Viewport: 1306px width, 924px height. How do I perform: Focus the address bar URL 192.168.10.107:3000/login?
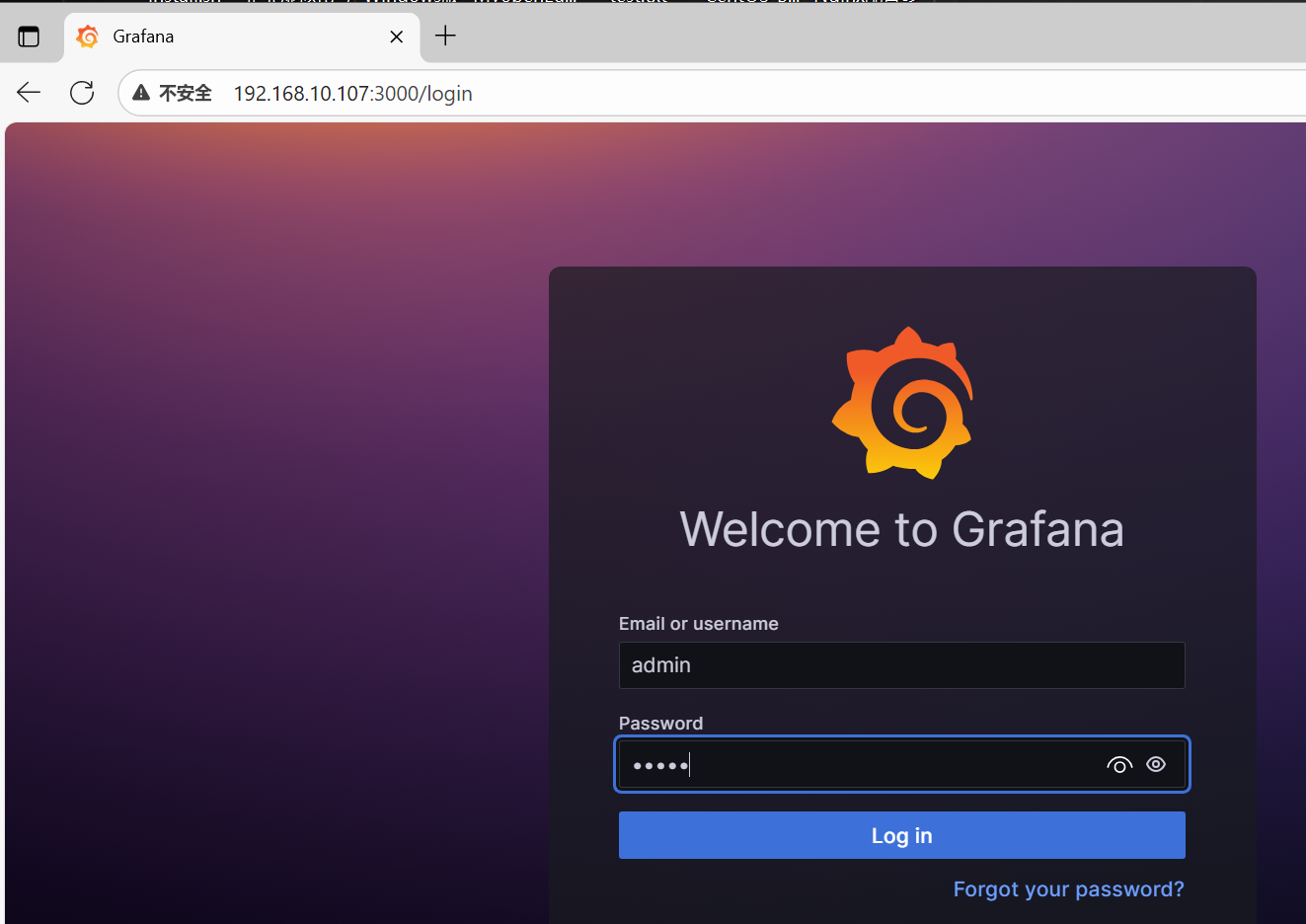point(352,94)
